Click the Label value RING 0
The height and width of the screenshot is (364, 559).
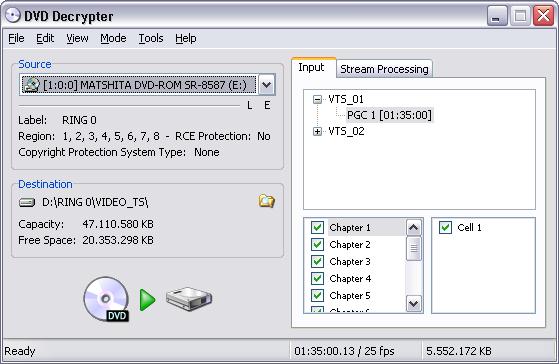(80, 120)
